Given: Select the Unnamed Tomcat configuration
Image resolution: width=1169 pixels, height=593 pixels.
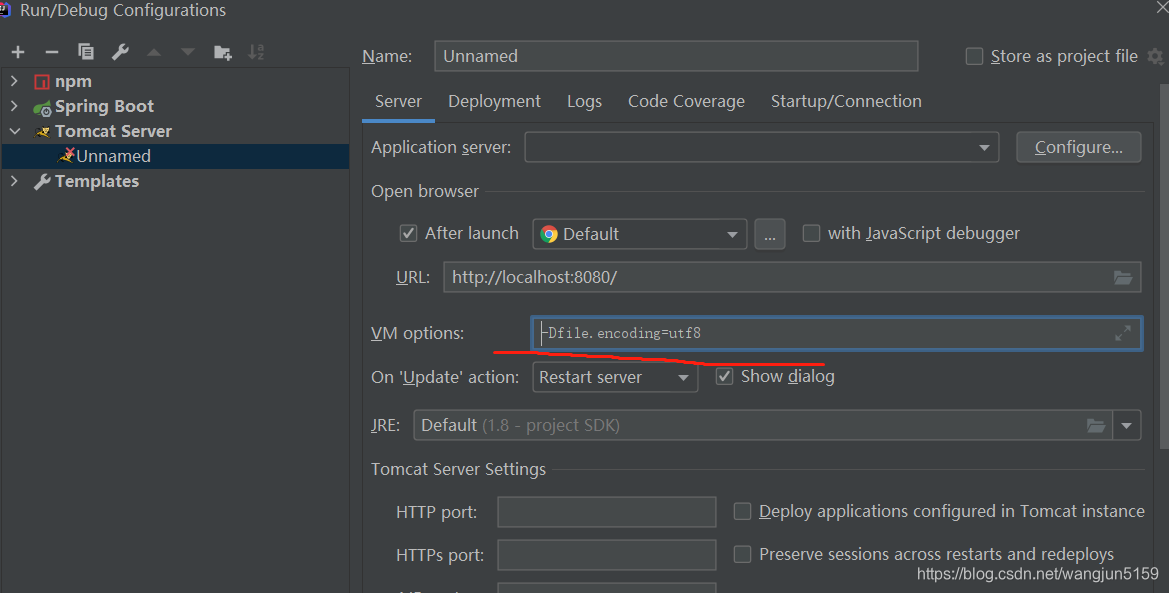Looking at the screenshot, I should 175,156.
